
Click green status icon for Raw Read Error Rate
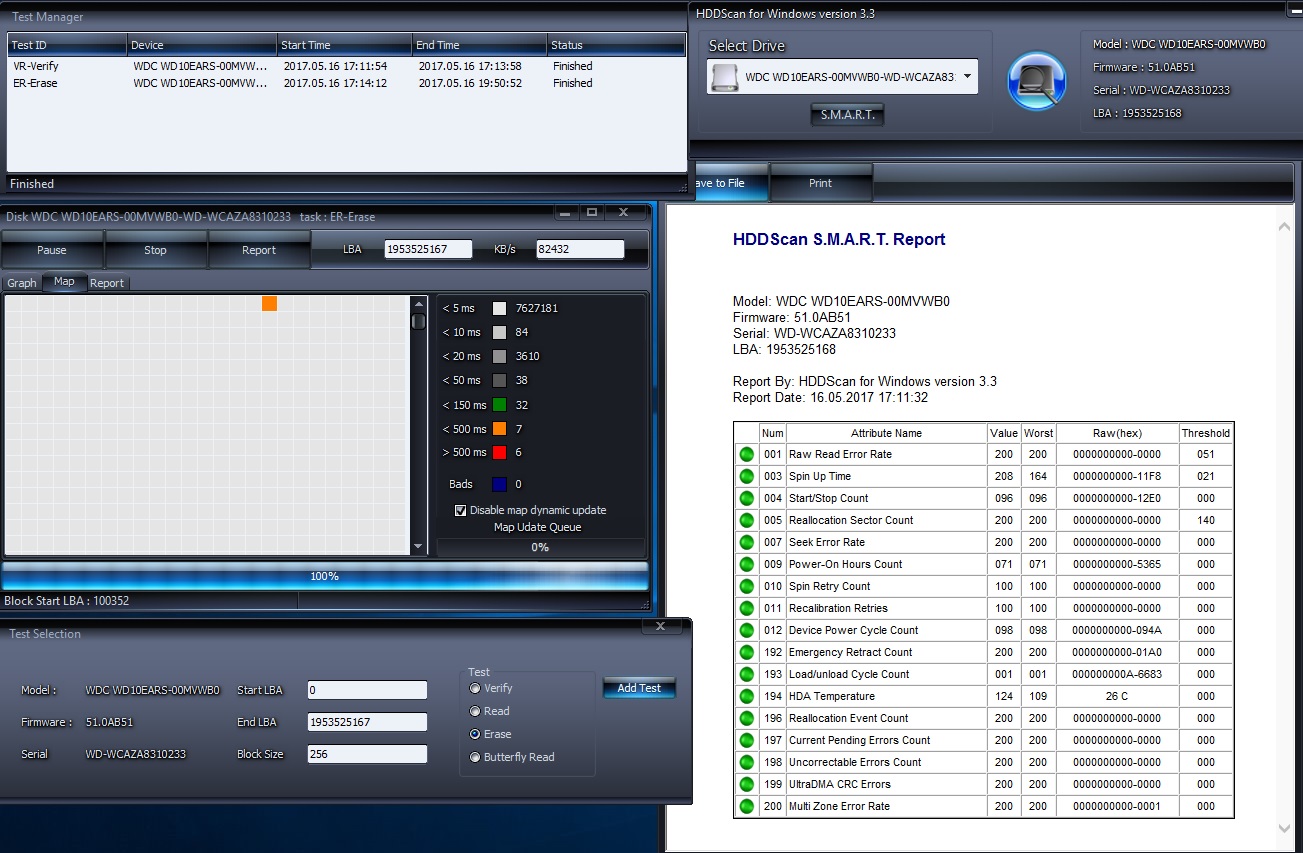[746, 454]
